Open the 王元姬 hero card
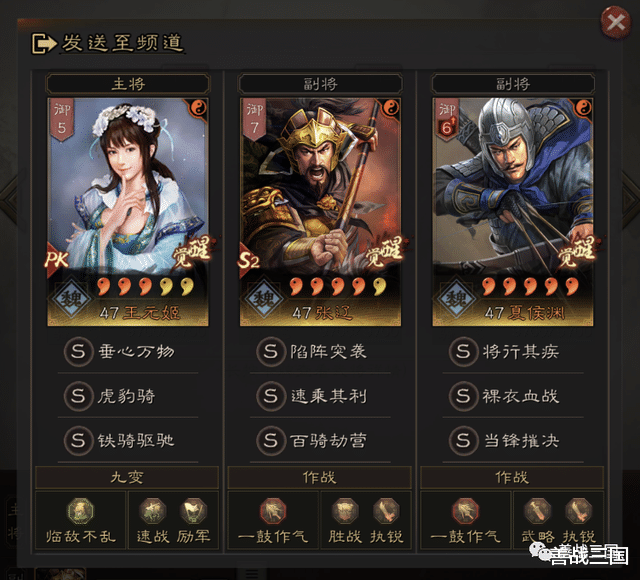This screenshot has width=640, height=580. (128, 211)
